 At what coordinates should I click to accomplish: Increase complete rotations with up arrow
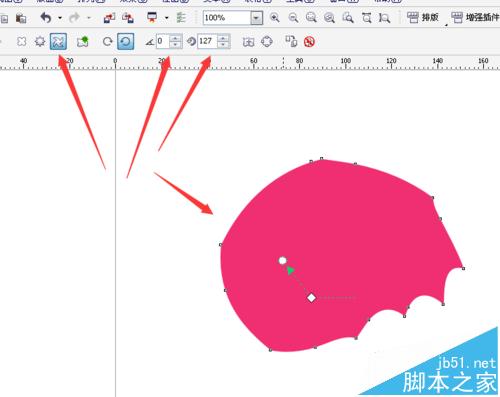point(176,38)
